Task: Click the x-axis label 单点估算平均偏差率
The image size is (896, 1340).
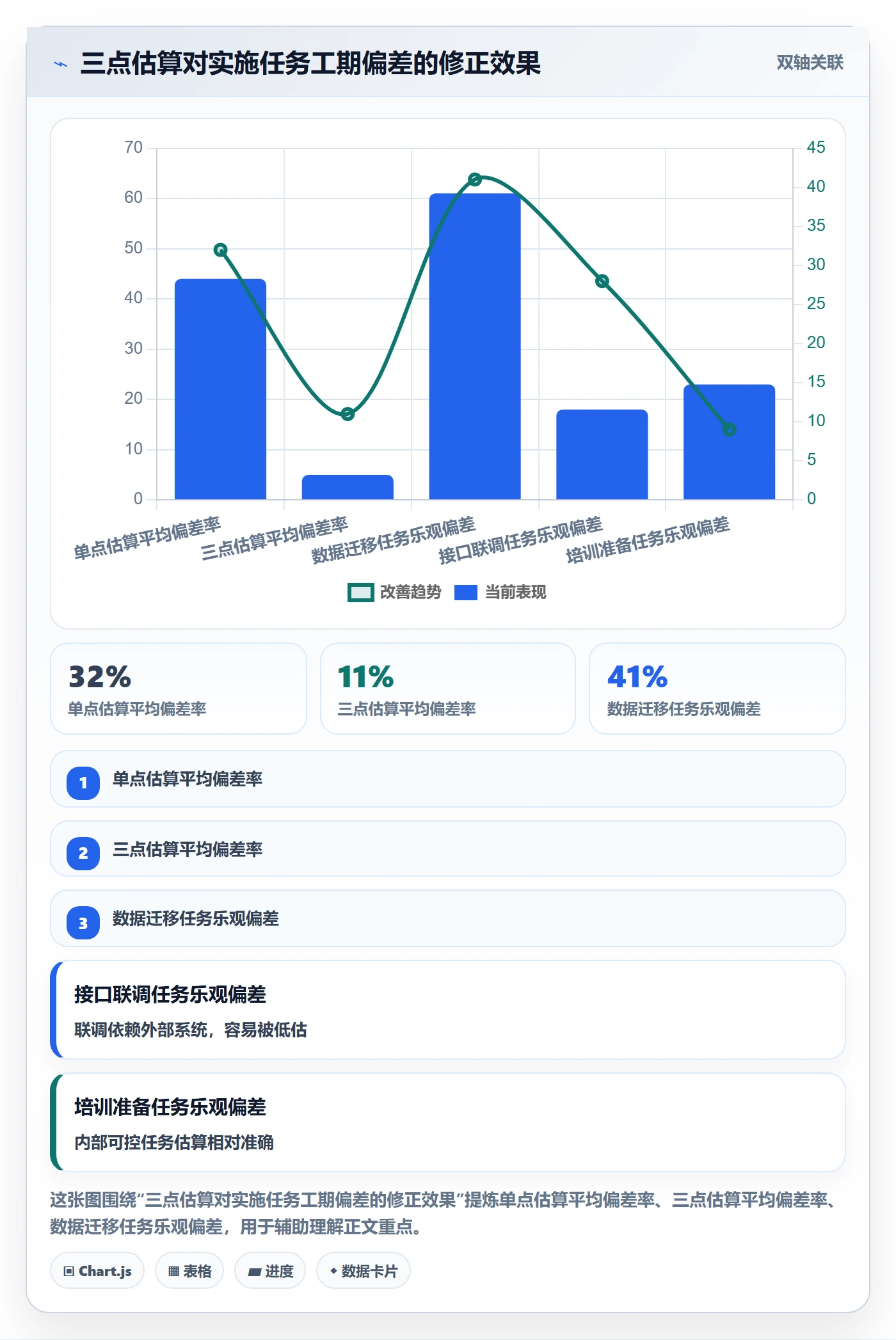Action: (x=147, y=538)
